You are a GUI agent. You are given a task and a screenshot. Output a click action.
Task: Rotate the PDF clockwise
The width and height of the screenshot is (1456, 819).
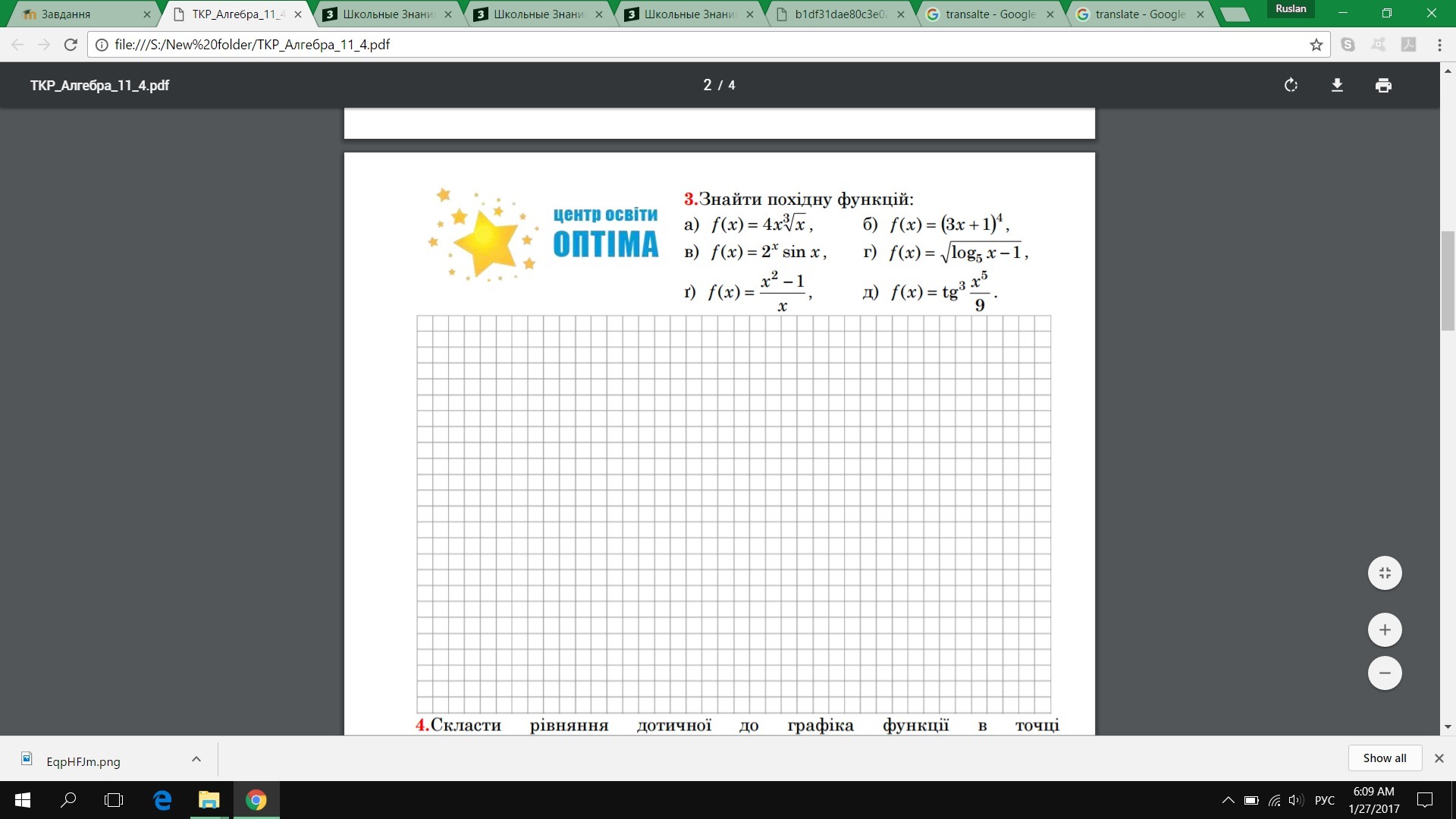[1291, 85]
